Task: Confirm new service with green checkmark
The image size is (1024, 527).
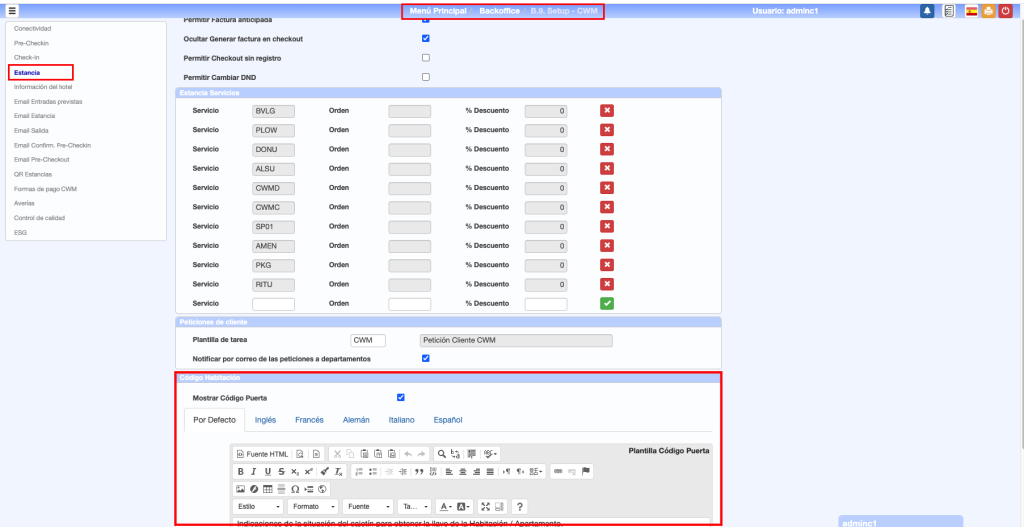Action: (607, 304)
